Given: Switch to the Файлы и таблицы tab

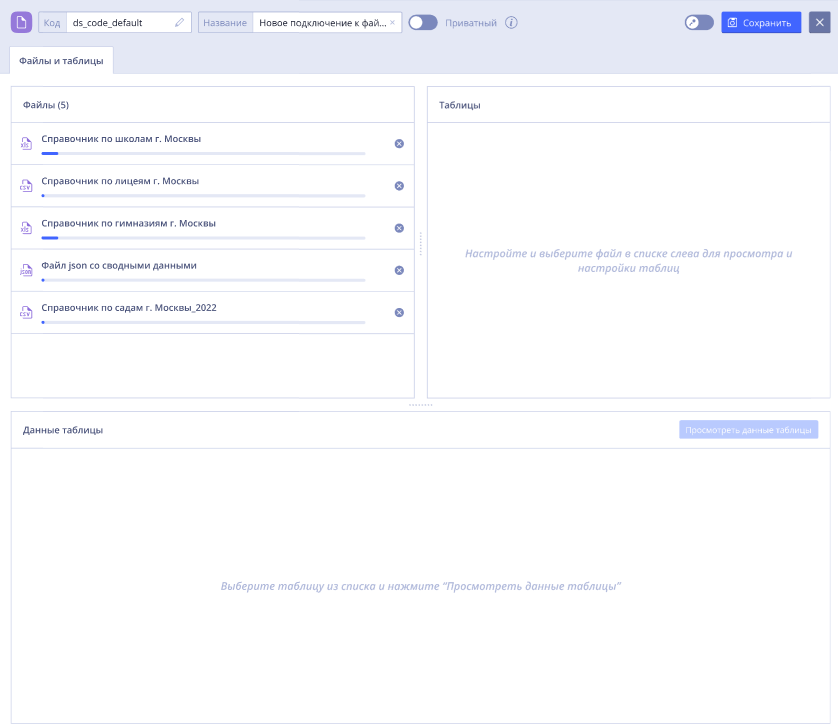Looking at the screenshot, I should point(61,60).
